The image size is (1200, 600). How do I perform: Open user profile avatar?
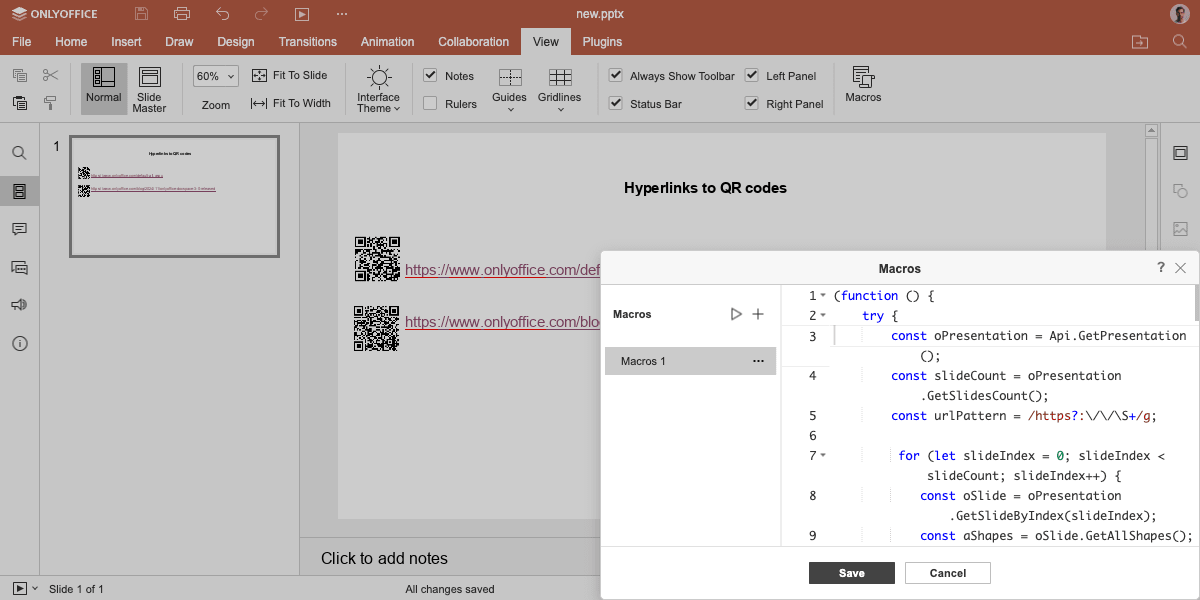click(x=1179, y=14)
